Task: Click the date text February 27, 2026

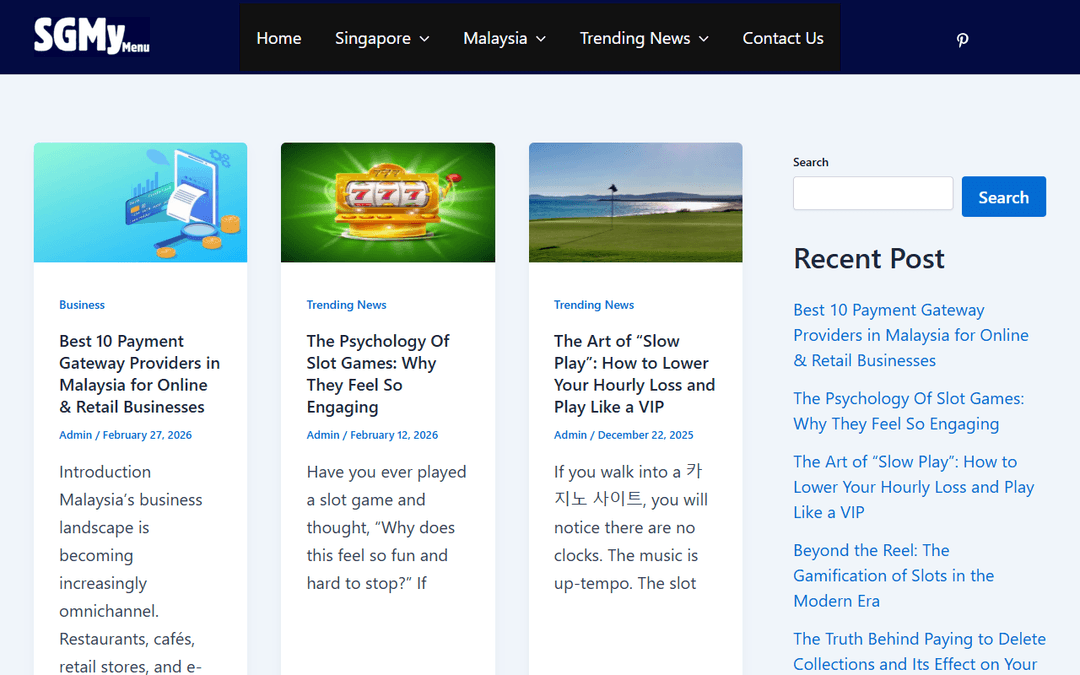Action: pyautogui.click(x=147, y=435)
